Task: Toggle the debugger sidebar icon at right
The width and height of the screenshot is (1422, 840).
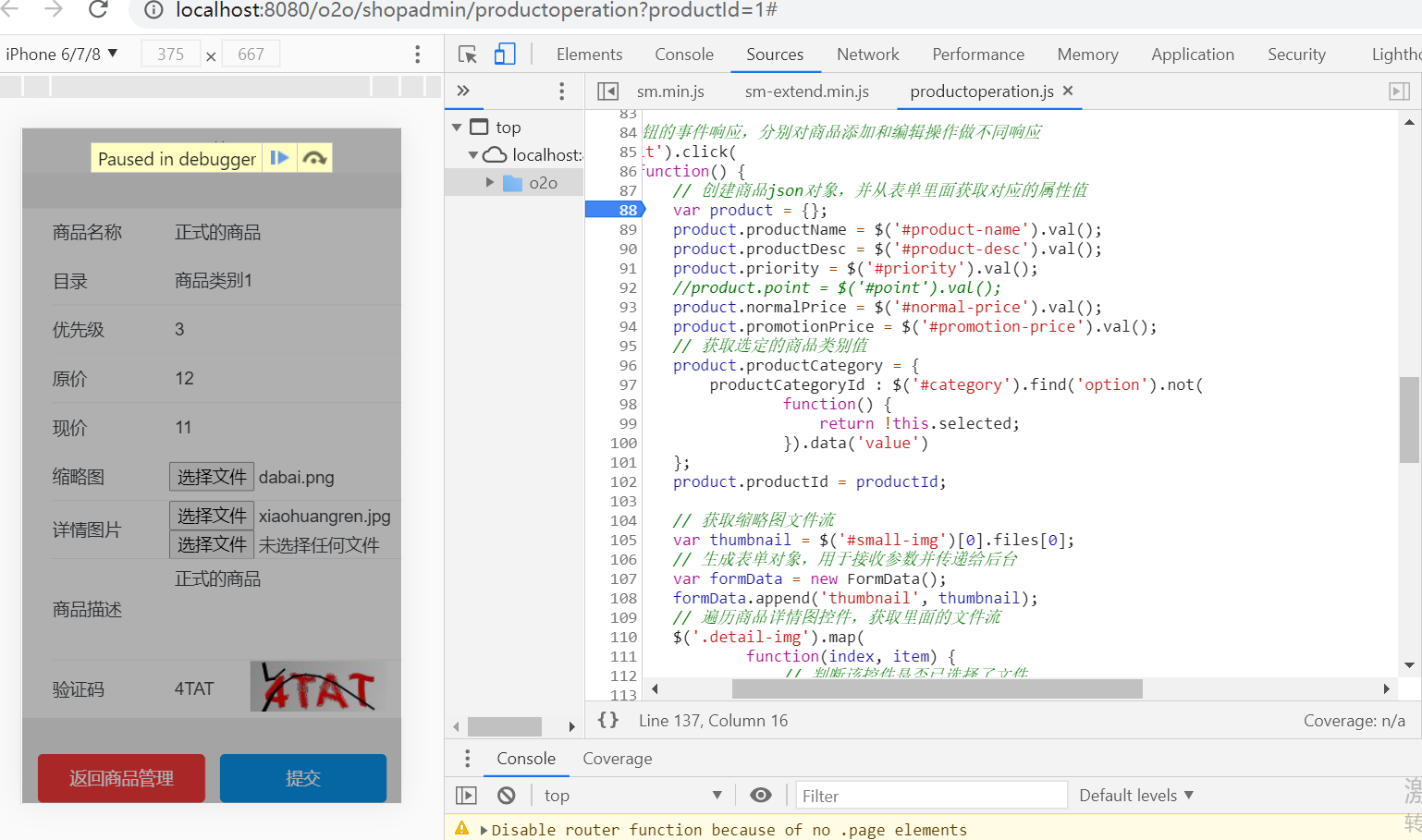Action: (x=1400, y=91)
